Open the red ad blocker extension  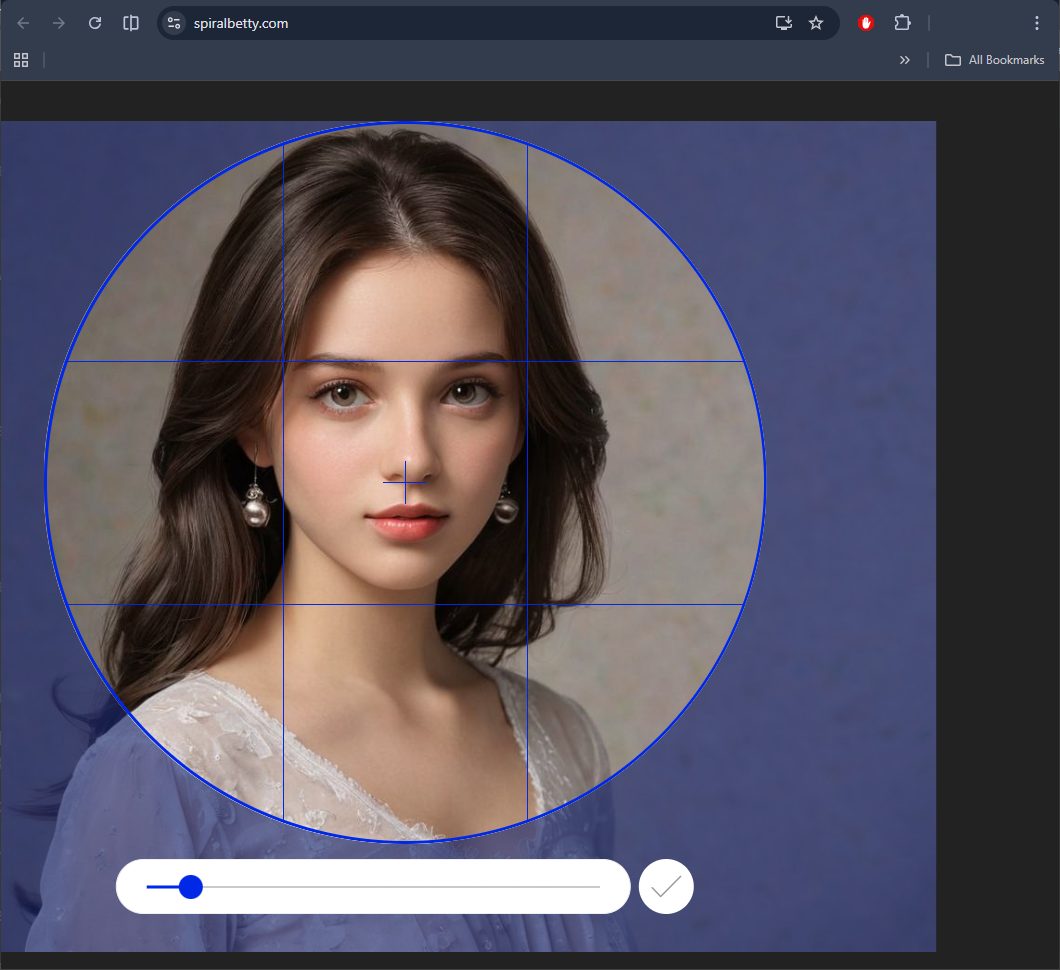point(866,23)
